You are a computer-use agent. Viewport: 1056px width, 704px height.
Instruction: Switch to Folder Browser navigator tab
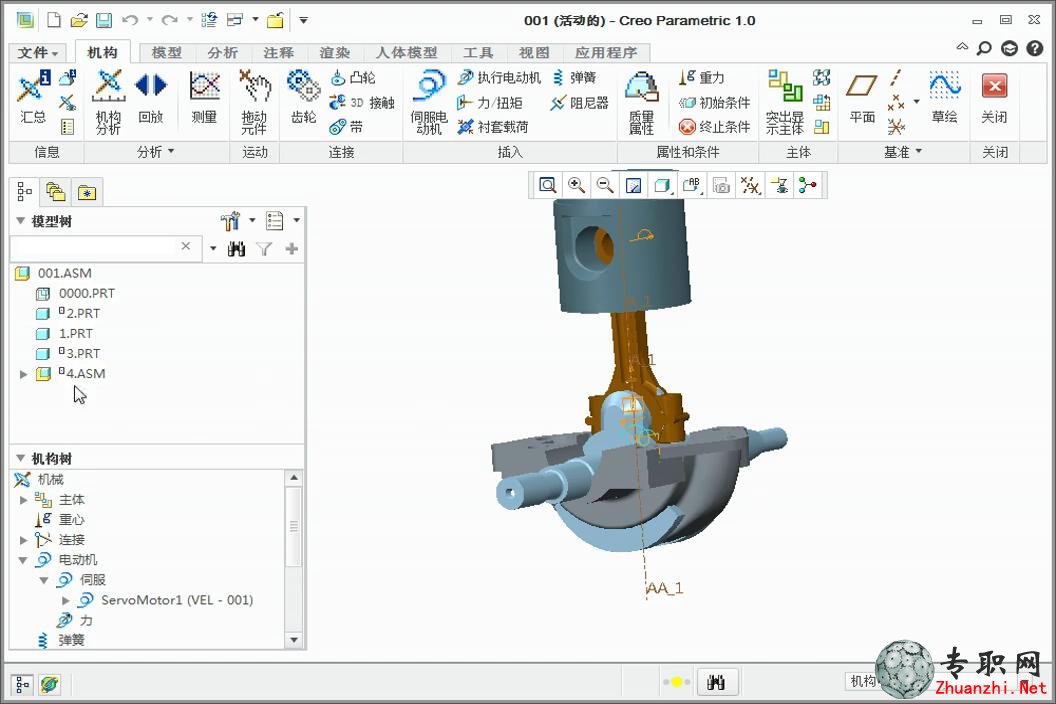click(x=55, y=193)
